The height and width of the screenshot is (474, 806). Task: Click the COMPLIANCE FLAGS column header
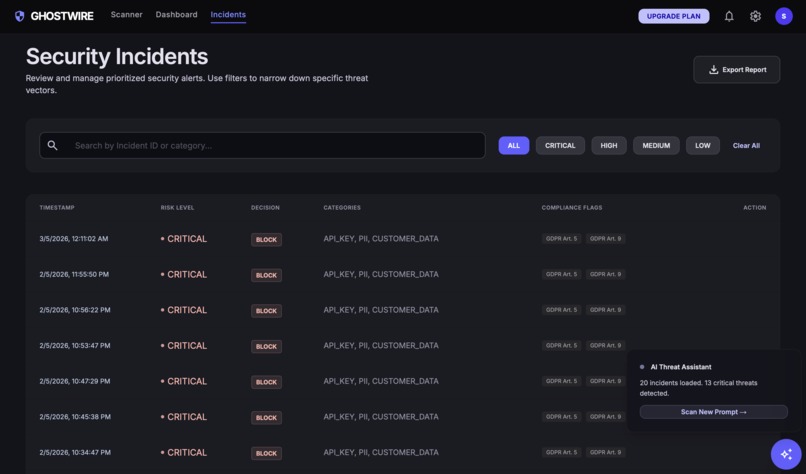[572, 208]
